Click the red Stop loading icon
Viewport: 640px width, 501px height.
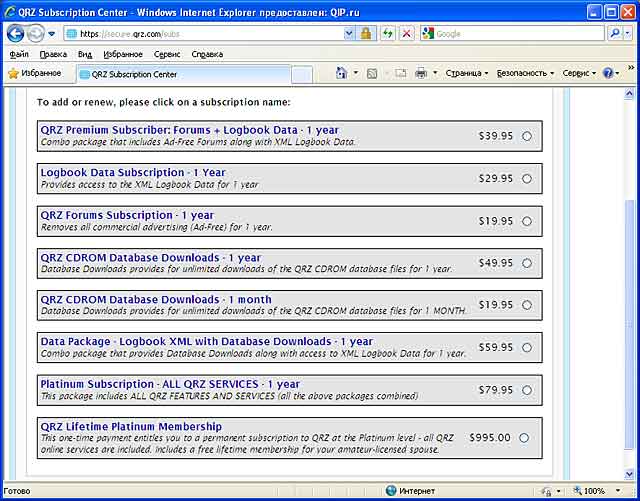coord(406,33)
